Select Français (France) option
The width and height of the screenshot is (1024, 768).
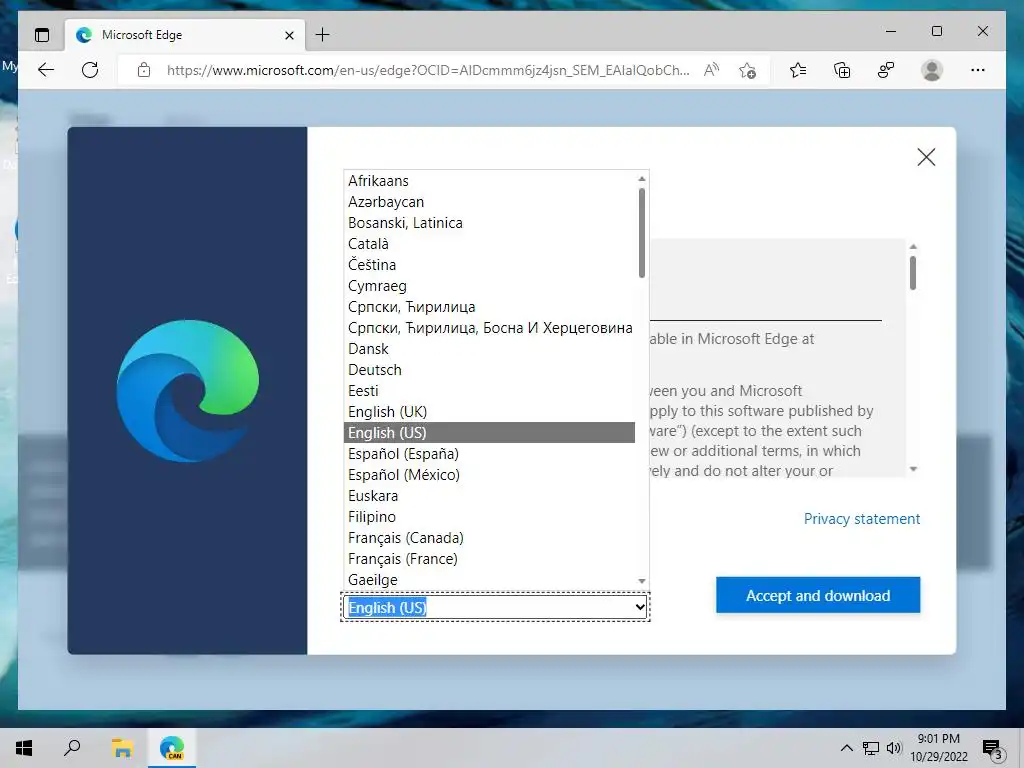[489, 558]
